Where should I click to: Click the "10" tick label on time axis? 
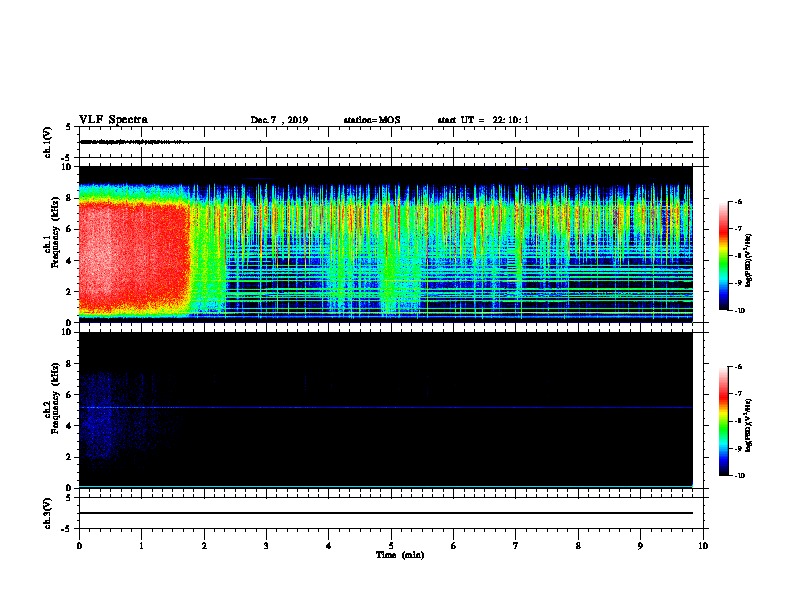pyautogui.click(x=703, y=546)
